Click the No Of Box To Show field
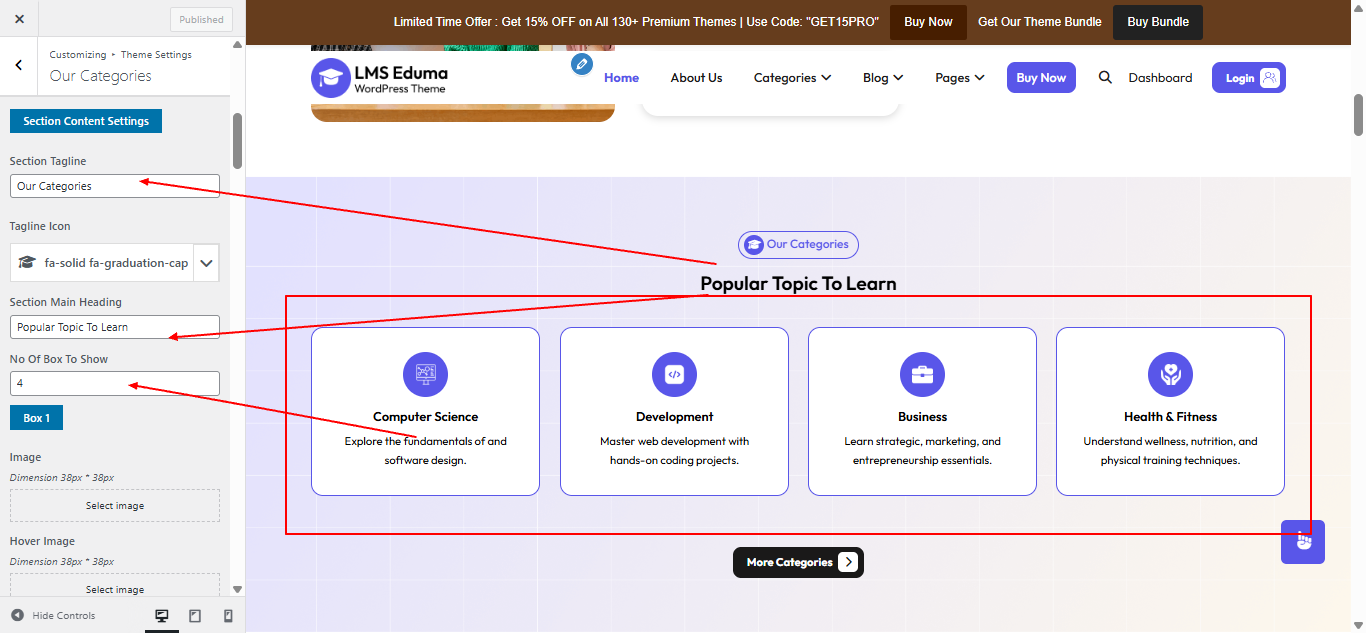The height and width of the screenshot is (633, 1366). 114,383
